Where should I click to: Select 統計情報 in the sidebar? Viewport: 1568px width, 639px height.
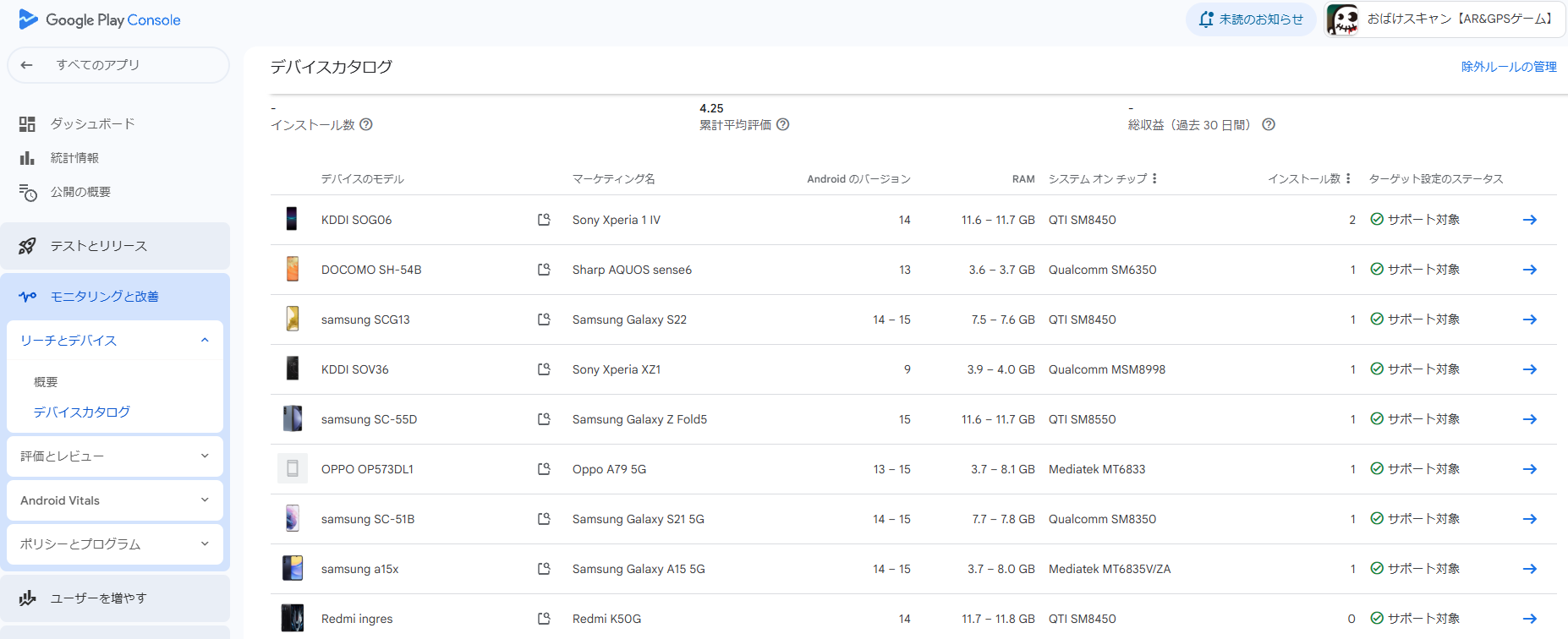pyautogui.click(x=74, y=157)
